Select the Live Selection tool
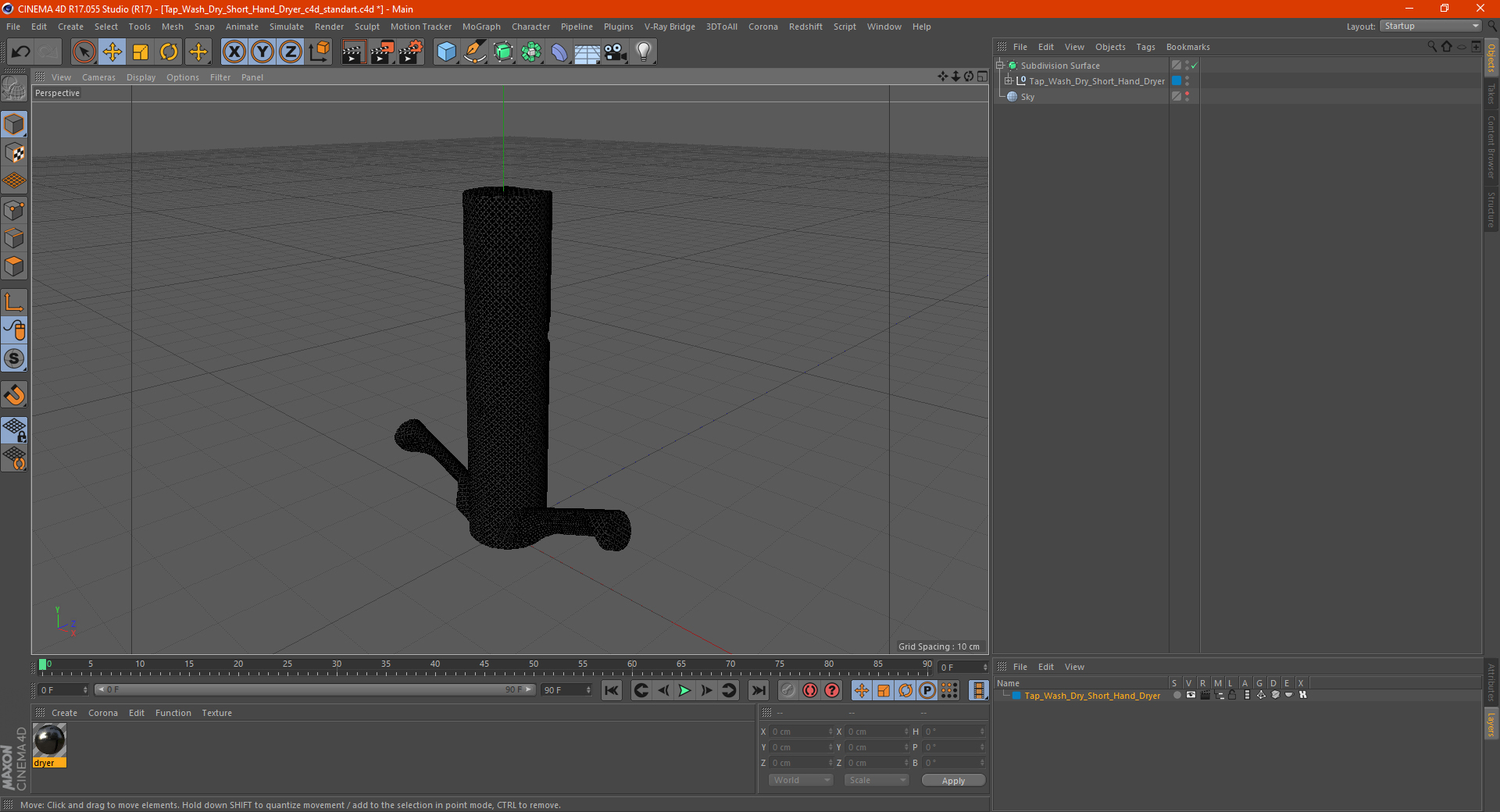The height and width of the screenshot is (812, 1500). pyautogui.click(x=84, y=52)
